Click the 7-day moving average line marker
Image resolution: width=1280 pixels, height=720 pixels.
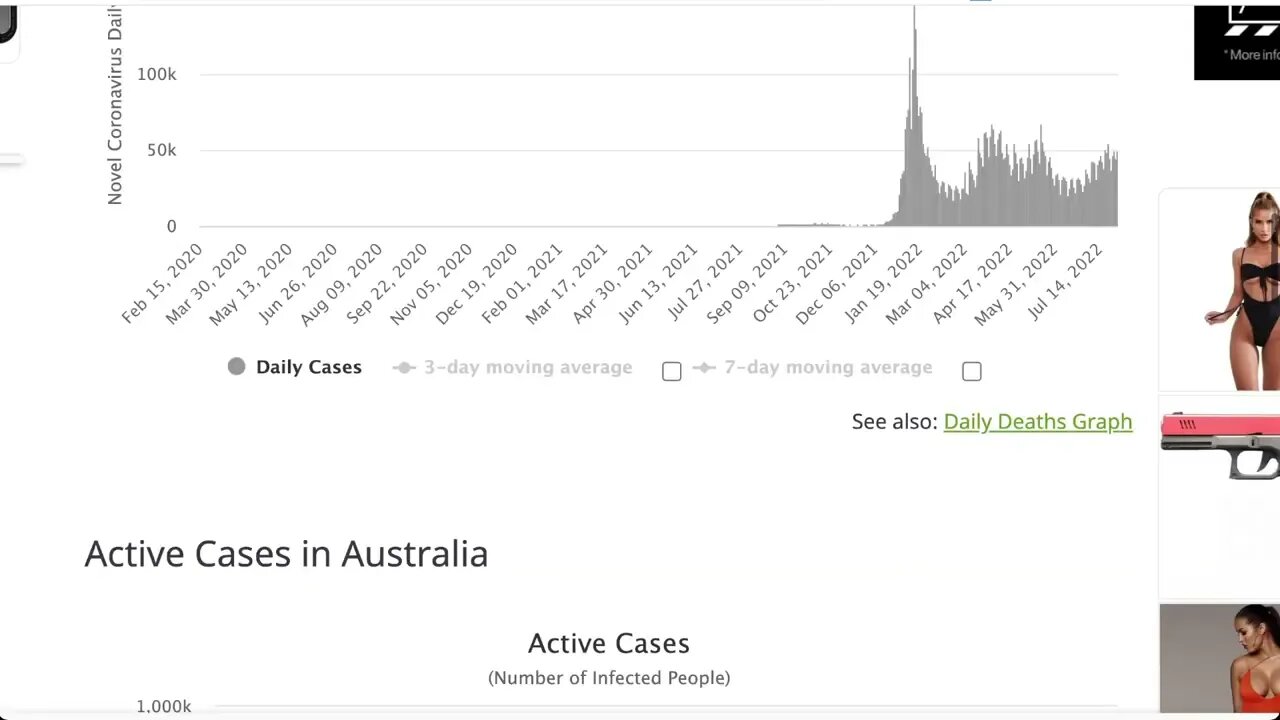pos(704,368)
